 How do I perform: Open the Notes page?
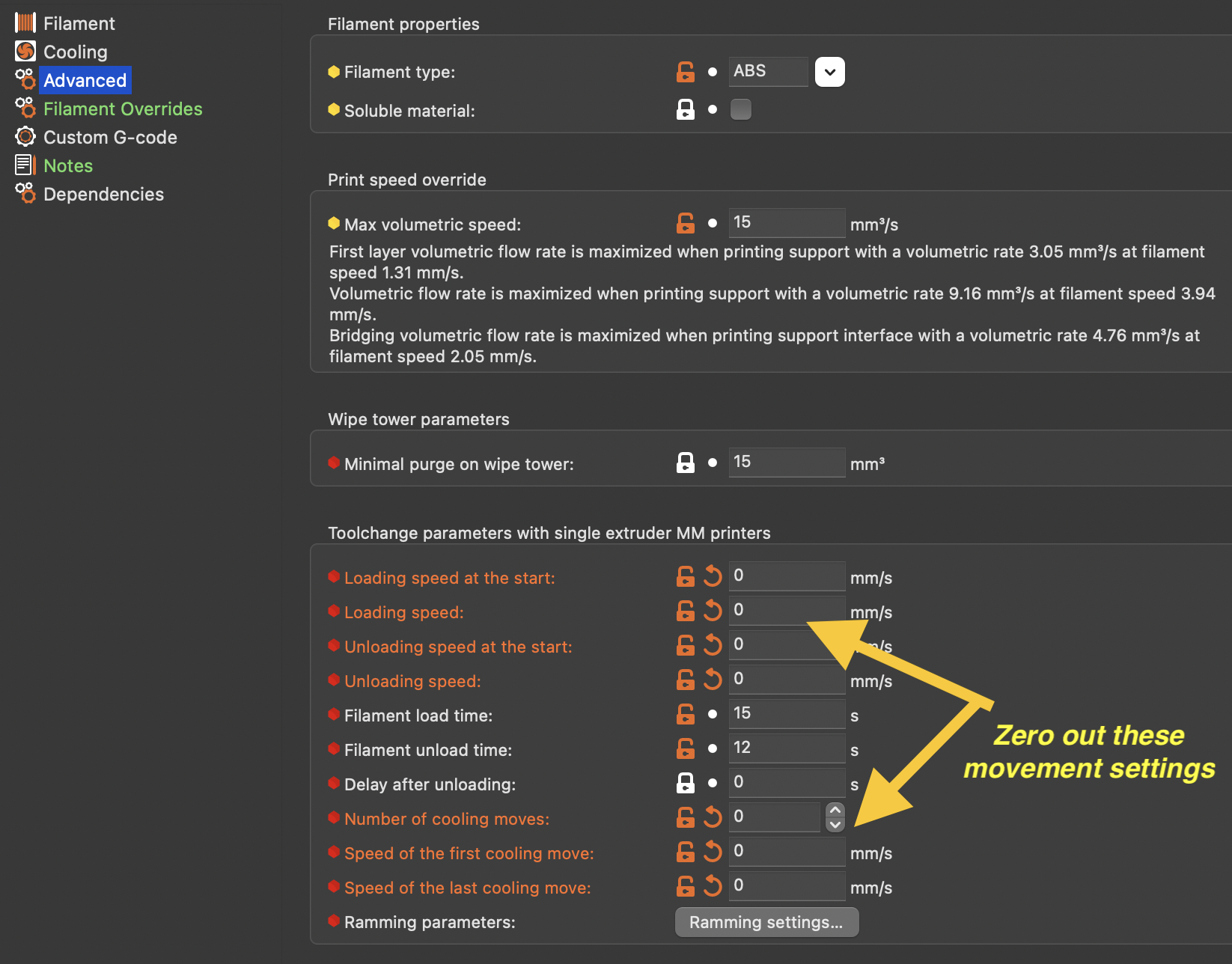pyautogui.click(x=68, y=165)
